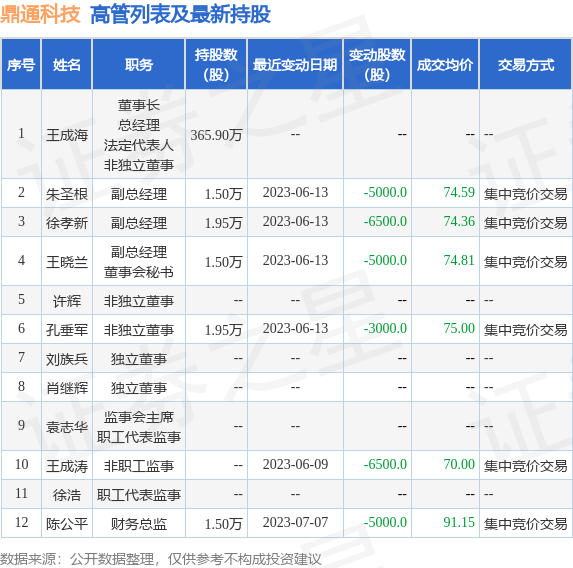Click the name 许辉
This screenshot has height=568, width=573.
67,300
